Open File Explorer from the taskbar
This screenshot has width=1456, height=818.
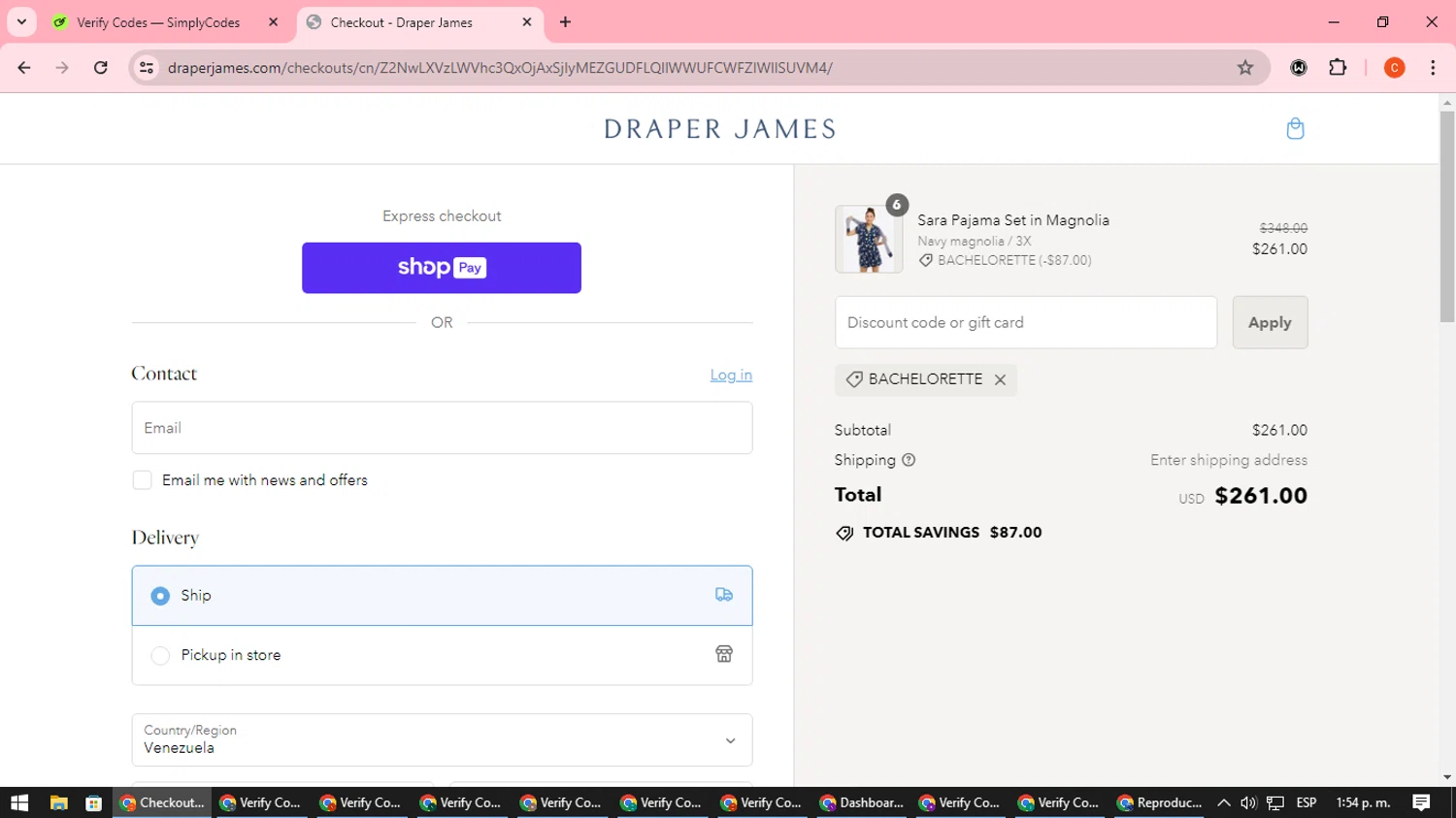click(58, 802)
